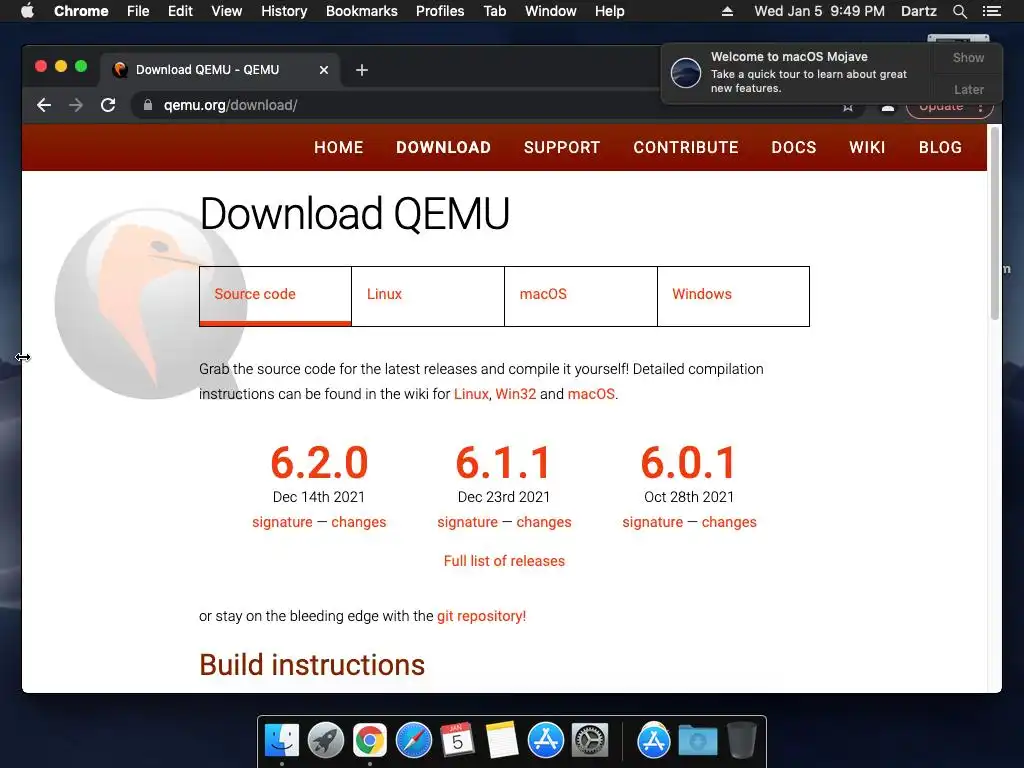Open Calendar icon in the dock
Viewport: 1024px width, 768px height.
[458, 741]
